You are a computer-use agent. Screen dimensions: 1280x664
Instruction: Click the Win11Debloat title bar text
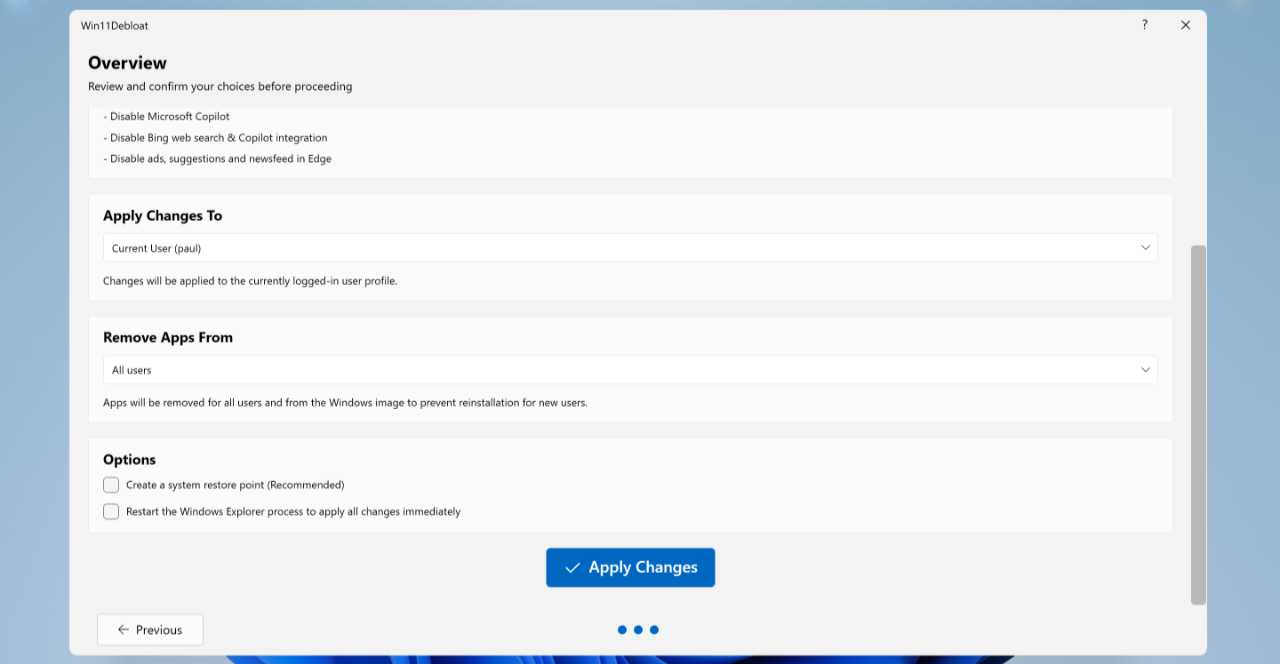point(115,25)
